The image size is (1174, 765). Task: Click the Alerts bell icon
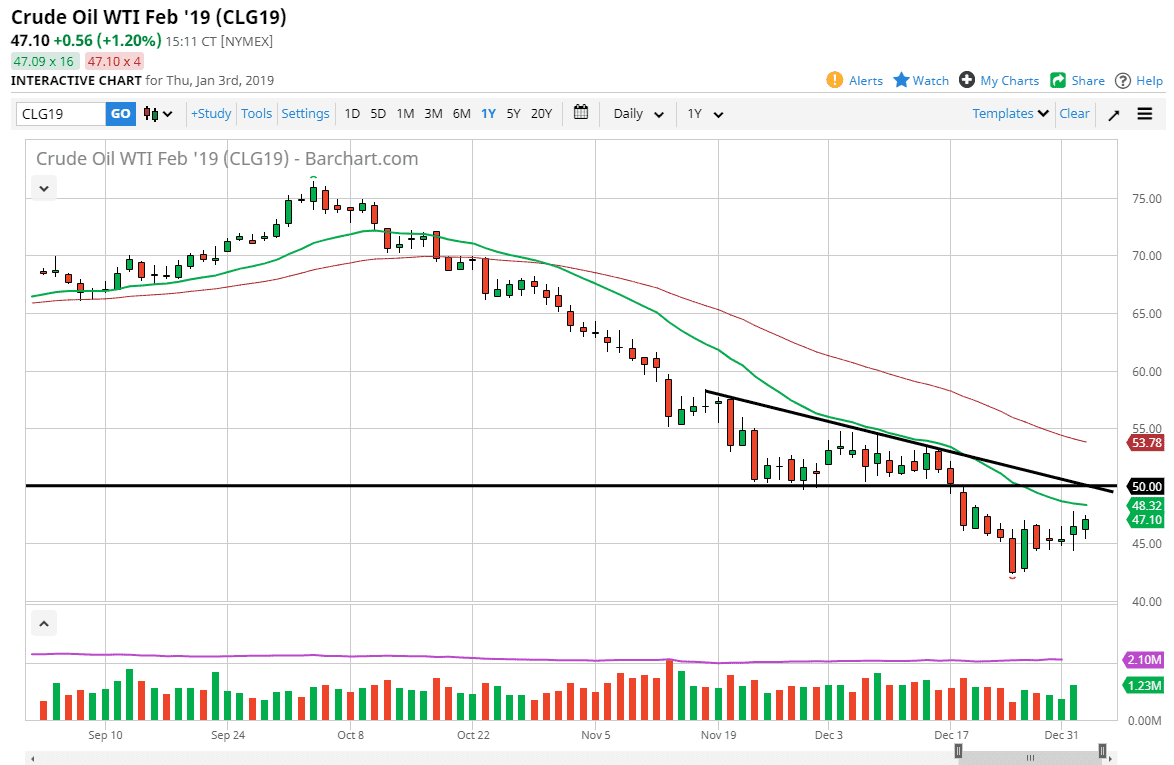click(x=835, y=81)
